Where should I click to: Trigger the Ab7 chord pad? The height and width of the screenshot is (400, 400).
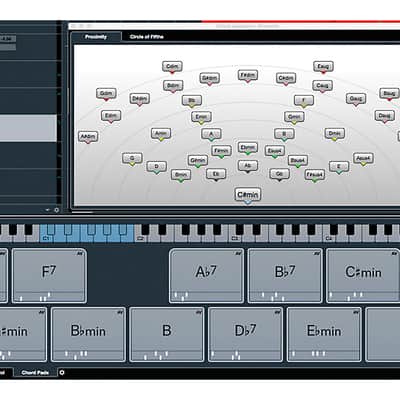click(206, 276)
